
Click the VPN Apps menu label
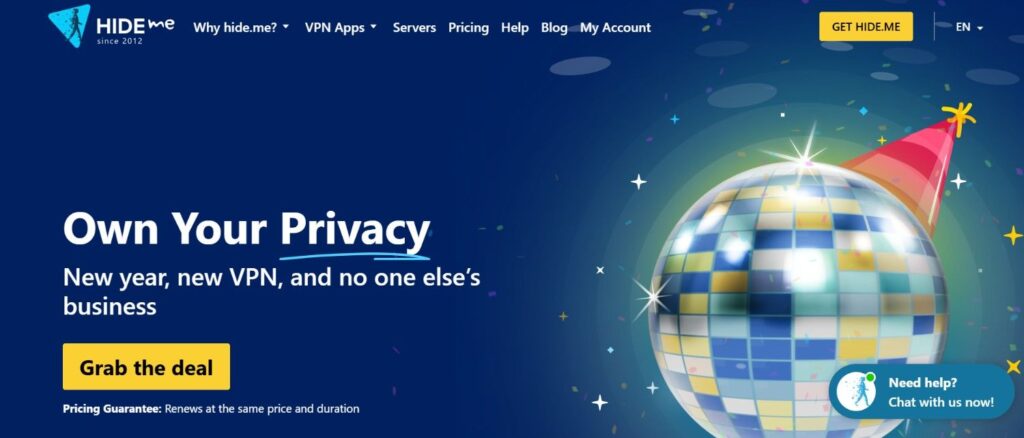pos(334,27)
